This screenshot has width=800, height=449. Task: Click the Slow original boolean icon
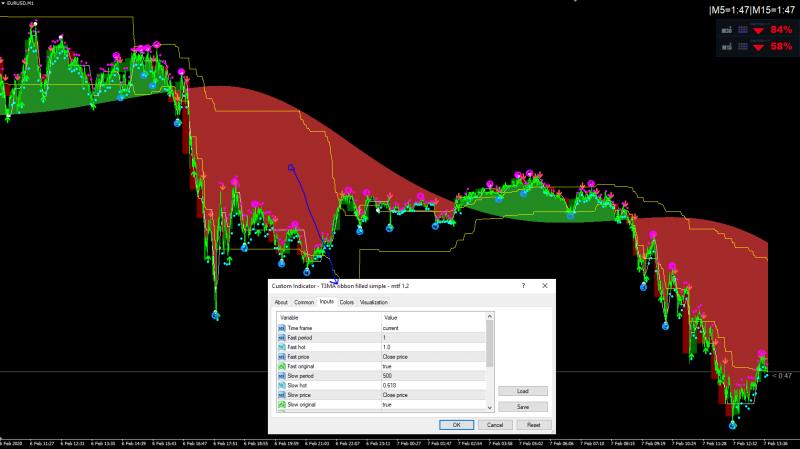click(282, 405)
